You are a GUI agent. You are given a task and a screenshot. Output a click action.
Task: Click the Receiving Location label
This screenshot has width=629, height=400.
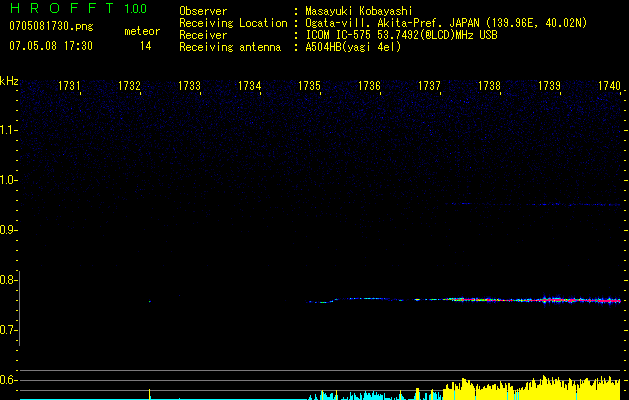[x=233, y=23]
